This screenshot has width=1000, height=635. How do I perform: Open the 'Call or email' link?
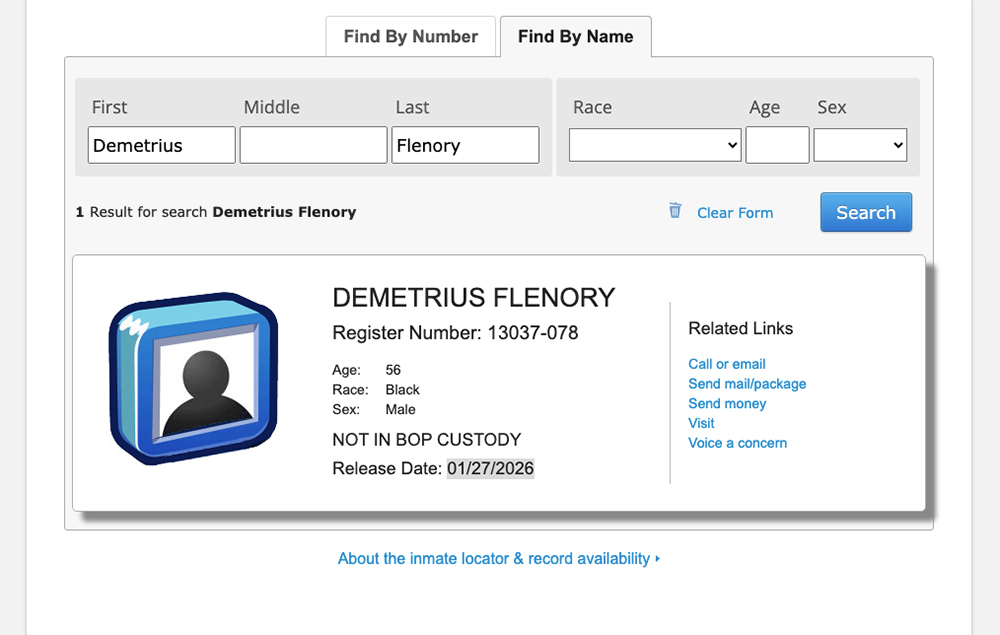[727, 364]
